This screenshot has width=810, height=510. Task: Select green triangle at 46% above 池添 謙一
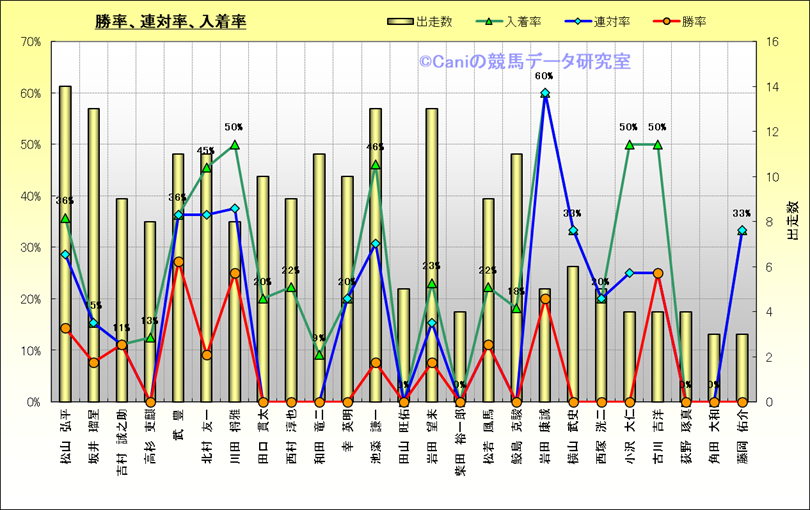376,165
